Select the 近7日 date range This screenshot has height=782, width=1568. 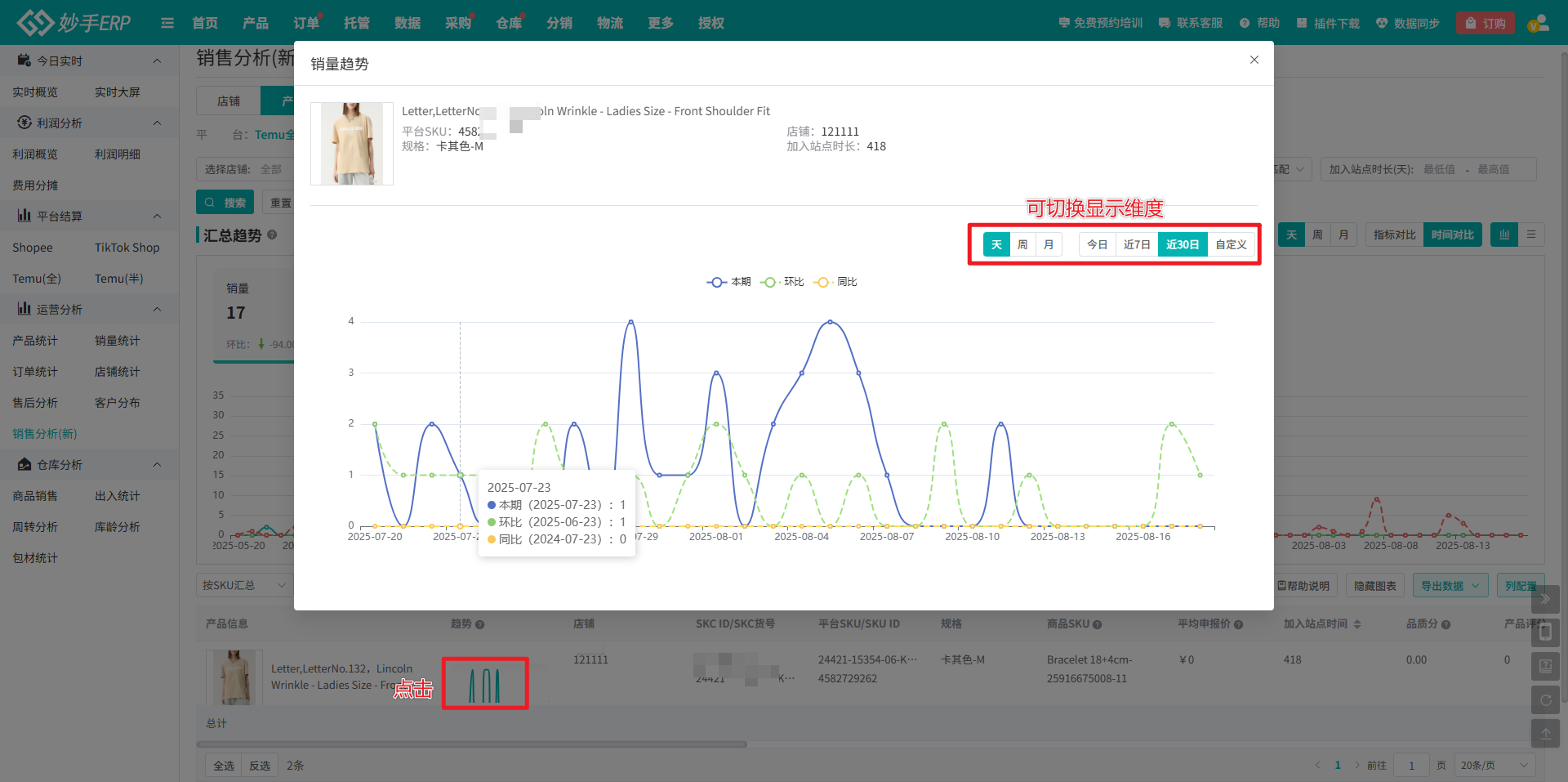[1136, 245]
